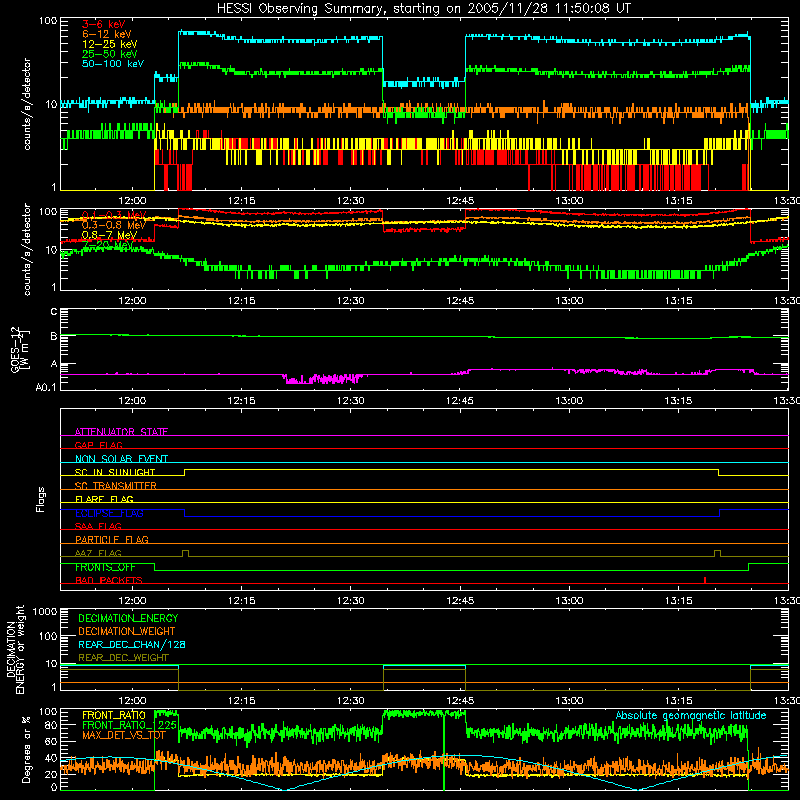Click the B level label on the GOES axis

tap(54, 336)
